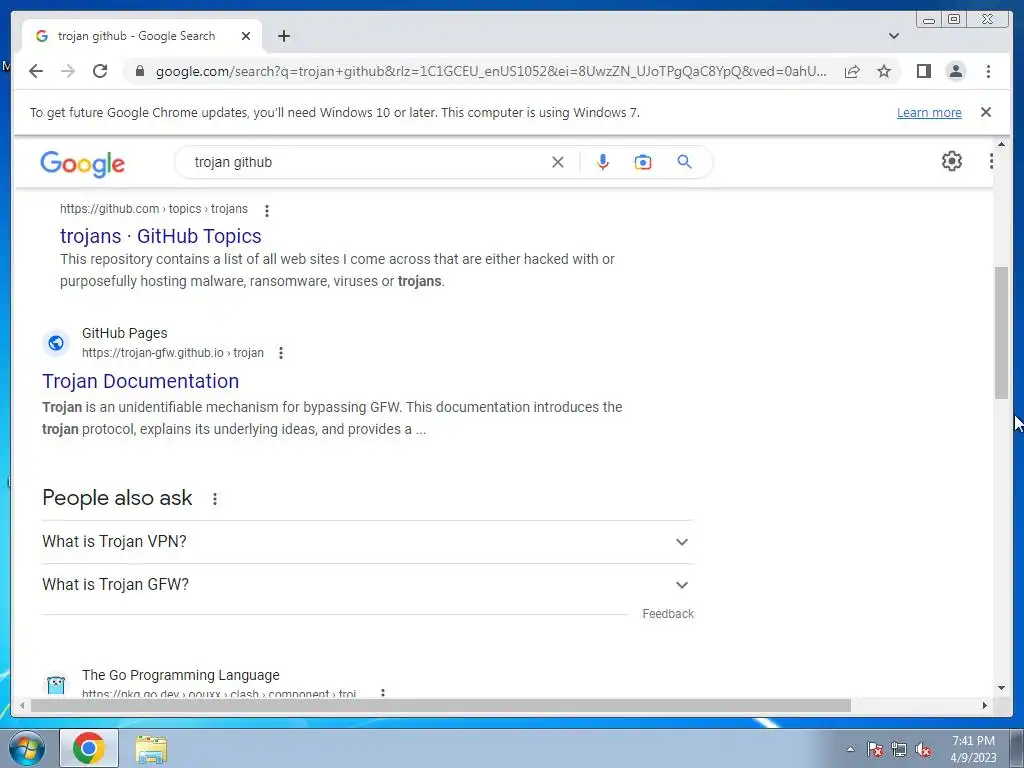Open tab search chevron in title bar
1024x768 pixels.
point(894,36)
